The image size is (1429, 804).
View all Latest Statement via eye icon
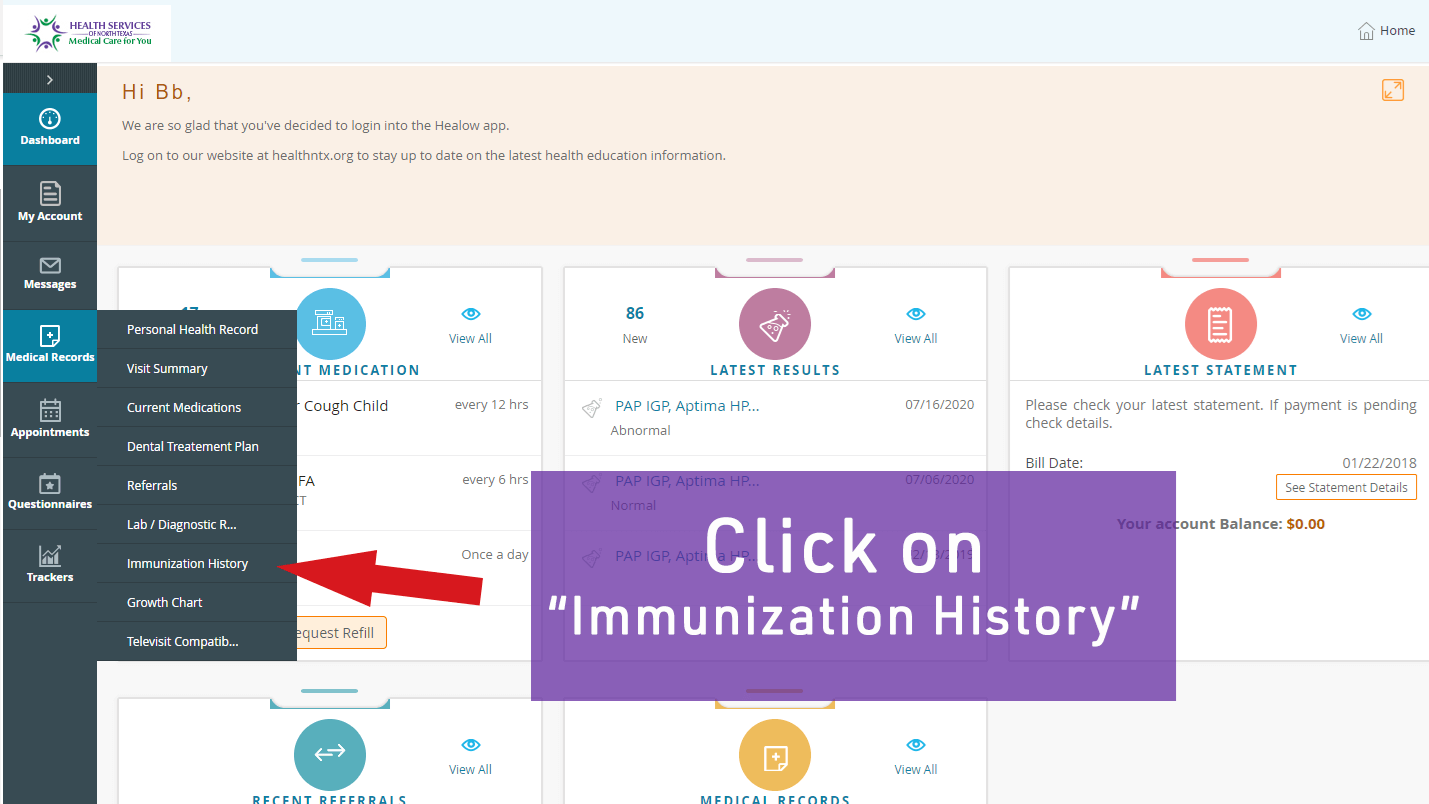click(x=1361, y=314)
